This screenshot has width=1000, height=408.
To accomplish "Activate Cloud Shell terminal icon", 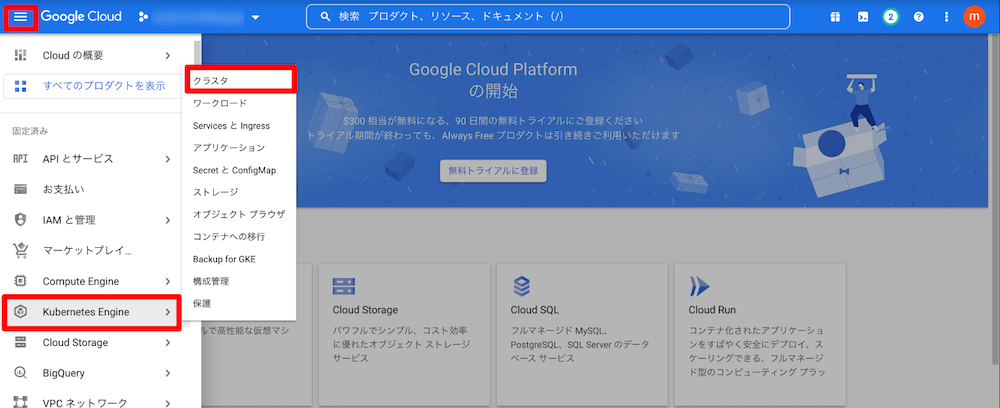I will pyautogui.click(x=862, y=17).
